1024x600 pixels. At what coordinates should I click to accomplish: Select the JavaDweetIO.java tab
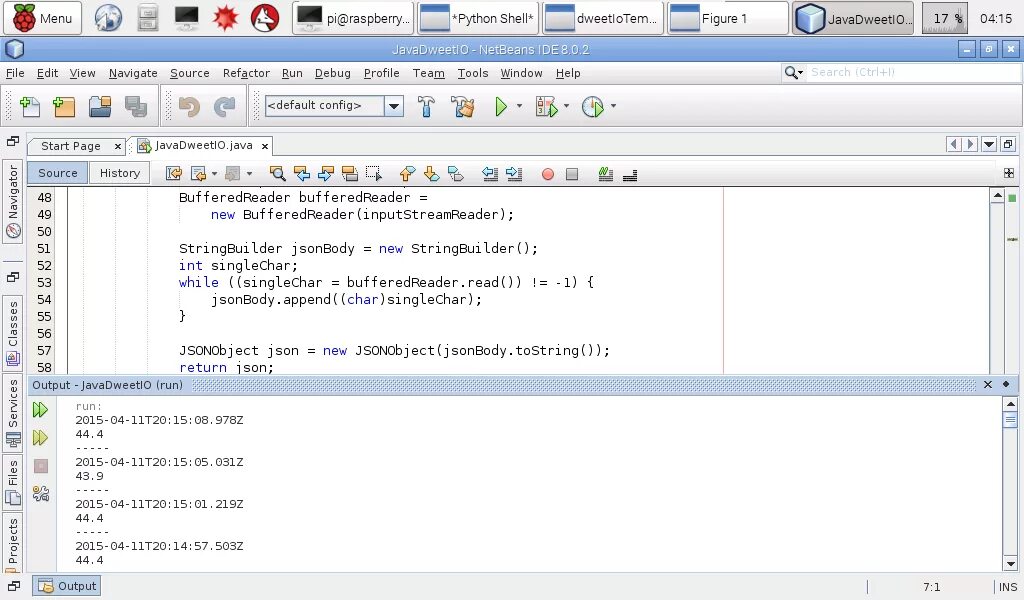click(203, 146)
